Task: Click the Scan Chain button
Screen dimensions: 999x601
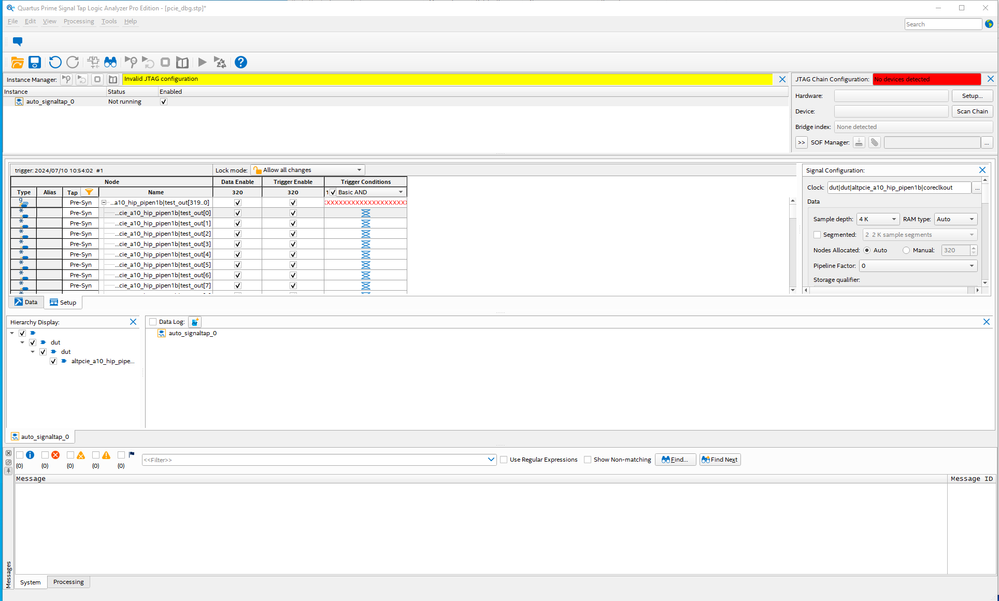Action: 972,112
